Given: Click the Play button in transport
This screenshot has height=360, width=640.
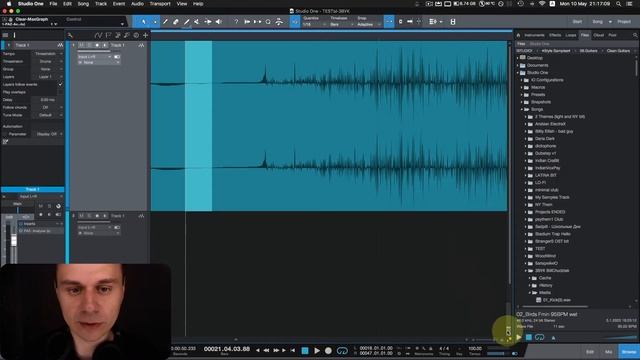Looking at the screenshot, I should click(x=317, y=351).
